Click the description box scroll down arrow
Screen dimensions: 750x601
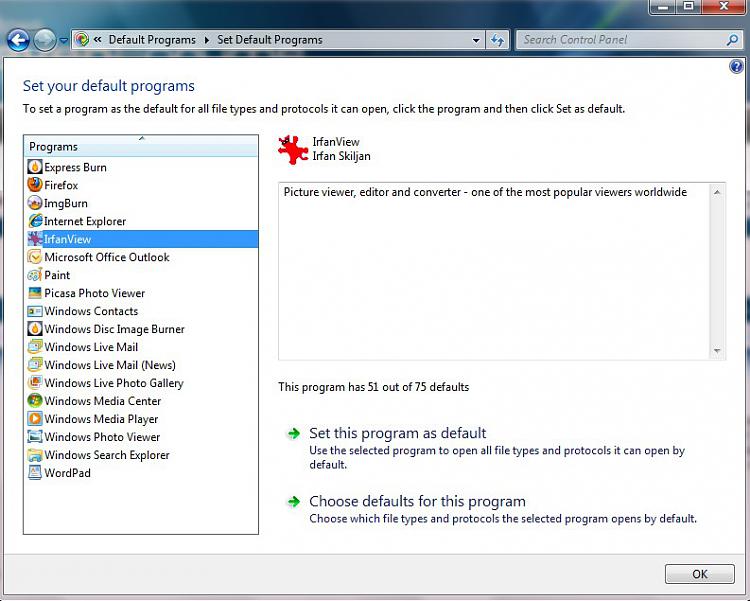pyautogui.click(x=717, y=351)
